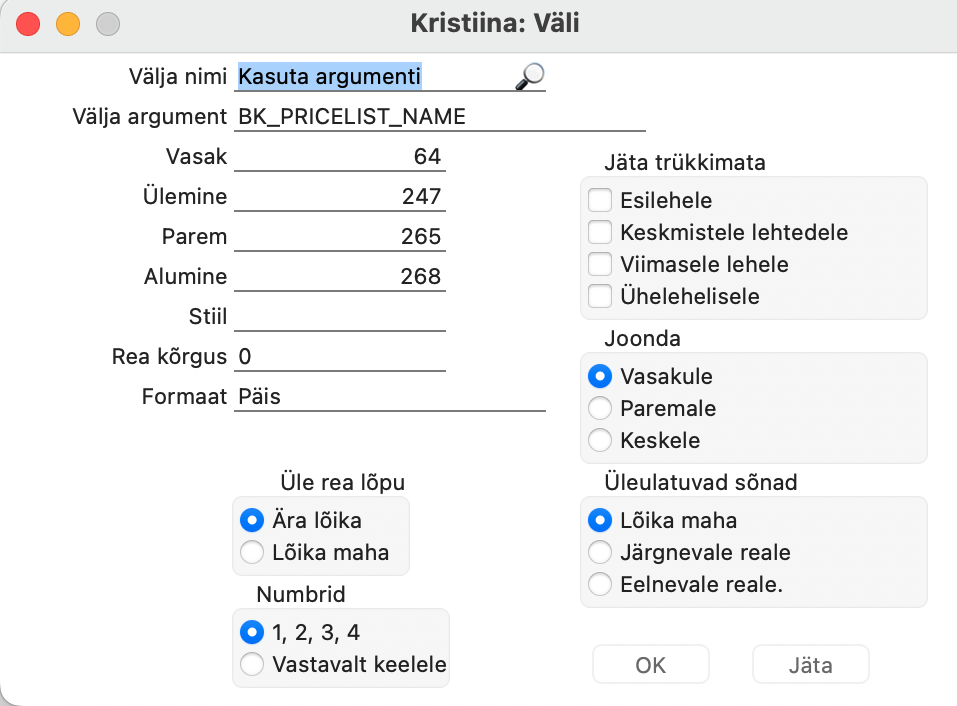
Task: Click into the empty Stiil field
Action: tap(340, 317)
